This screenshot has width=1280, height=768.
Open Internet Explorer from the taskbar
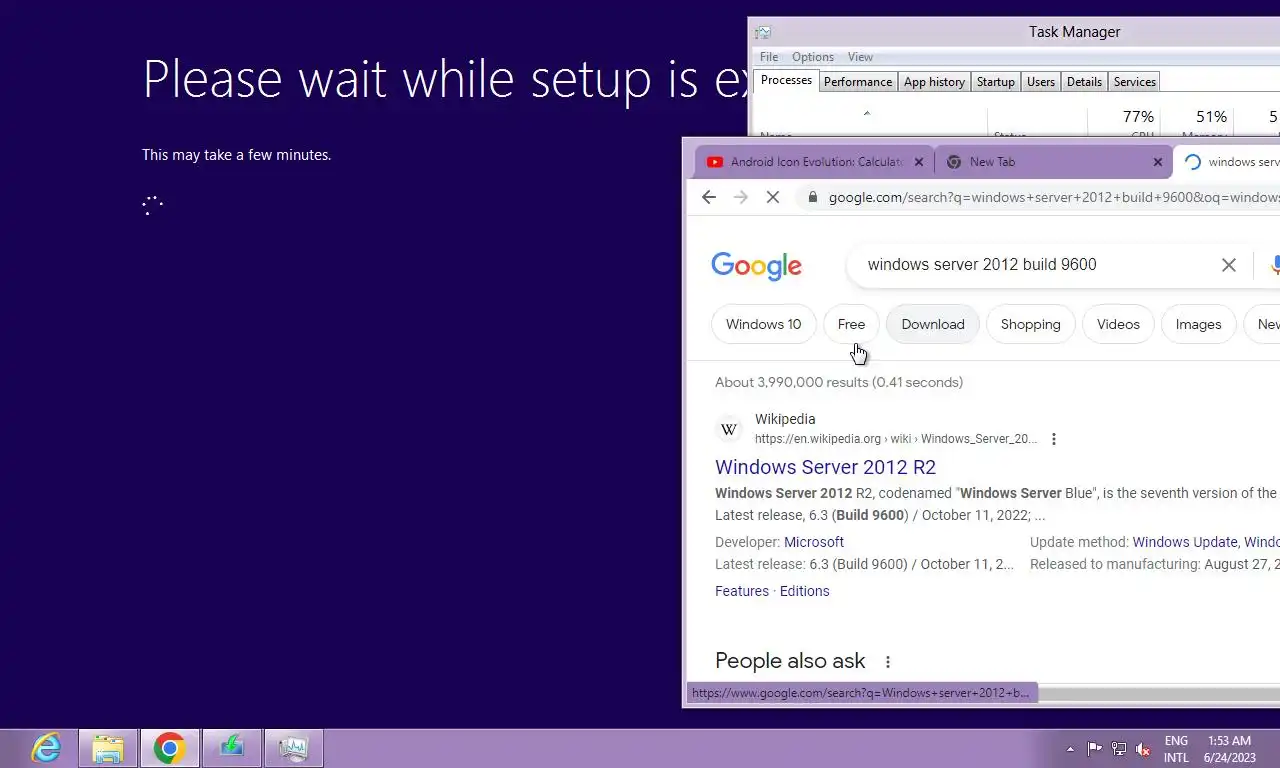click(46, 748)
